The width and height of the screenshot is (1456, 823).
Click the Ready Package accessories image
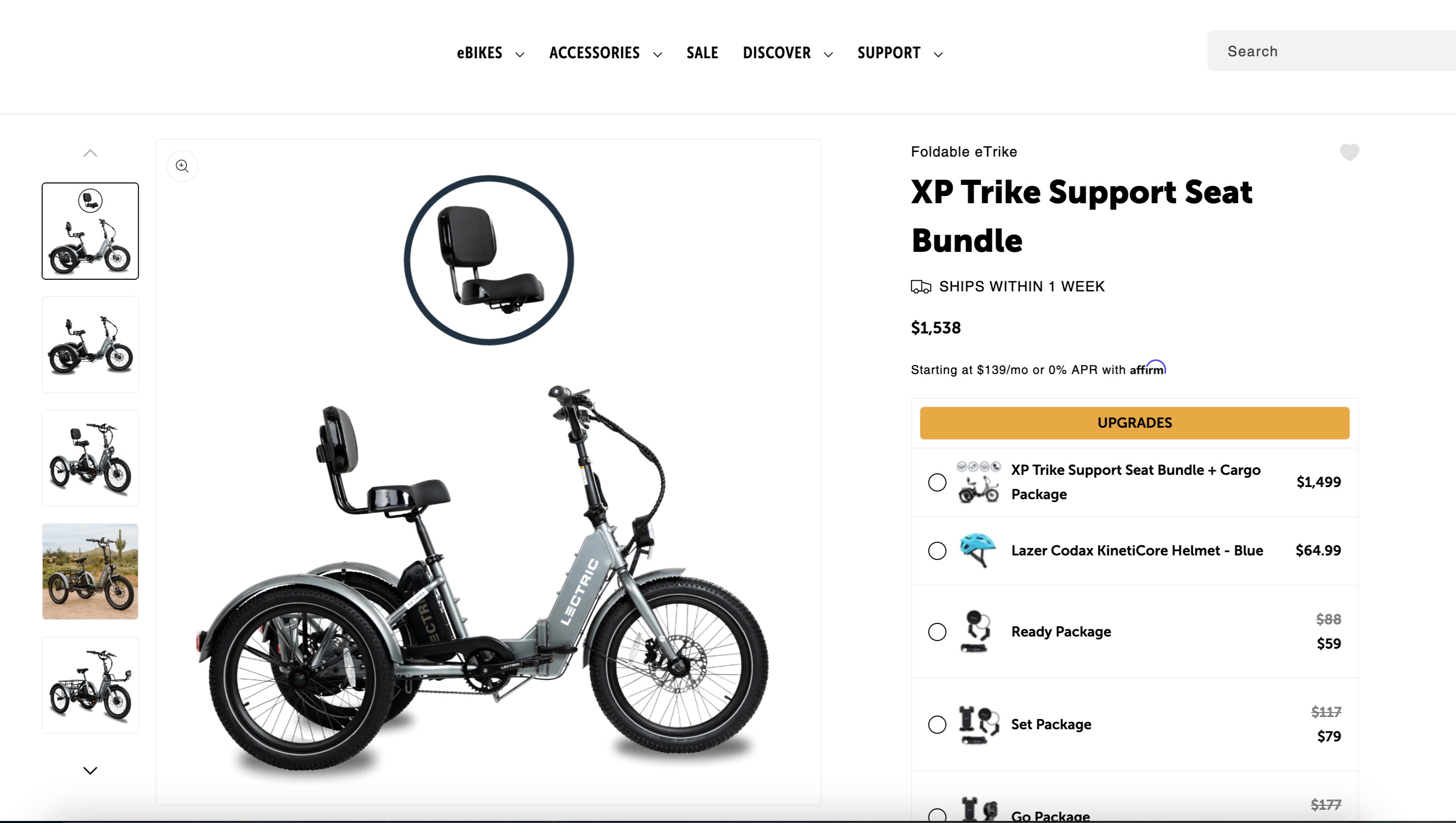coord(976,631)
